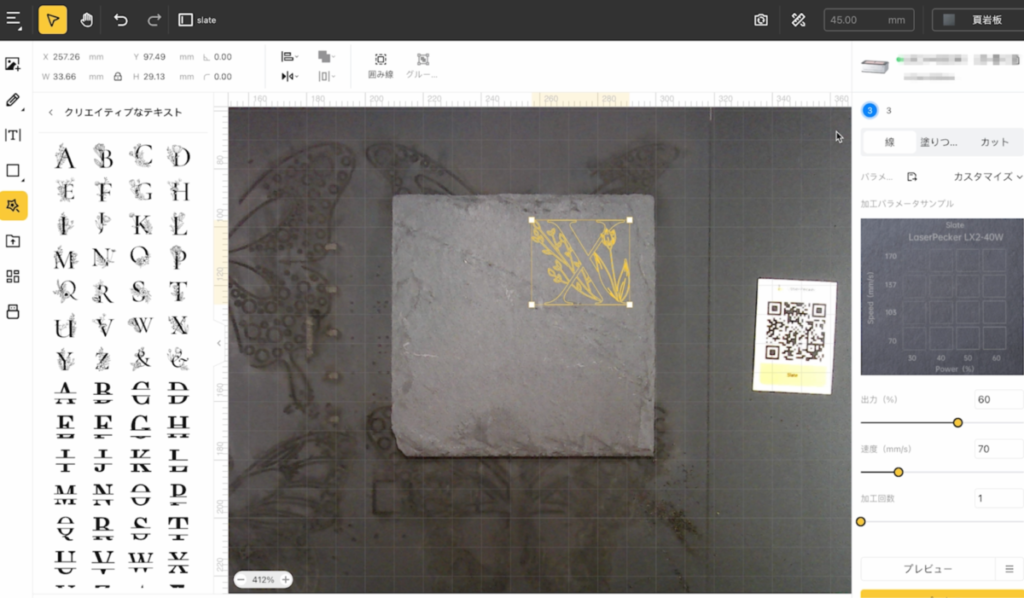Click the プレビュー preview button

coord(927,568)
